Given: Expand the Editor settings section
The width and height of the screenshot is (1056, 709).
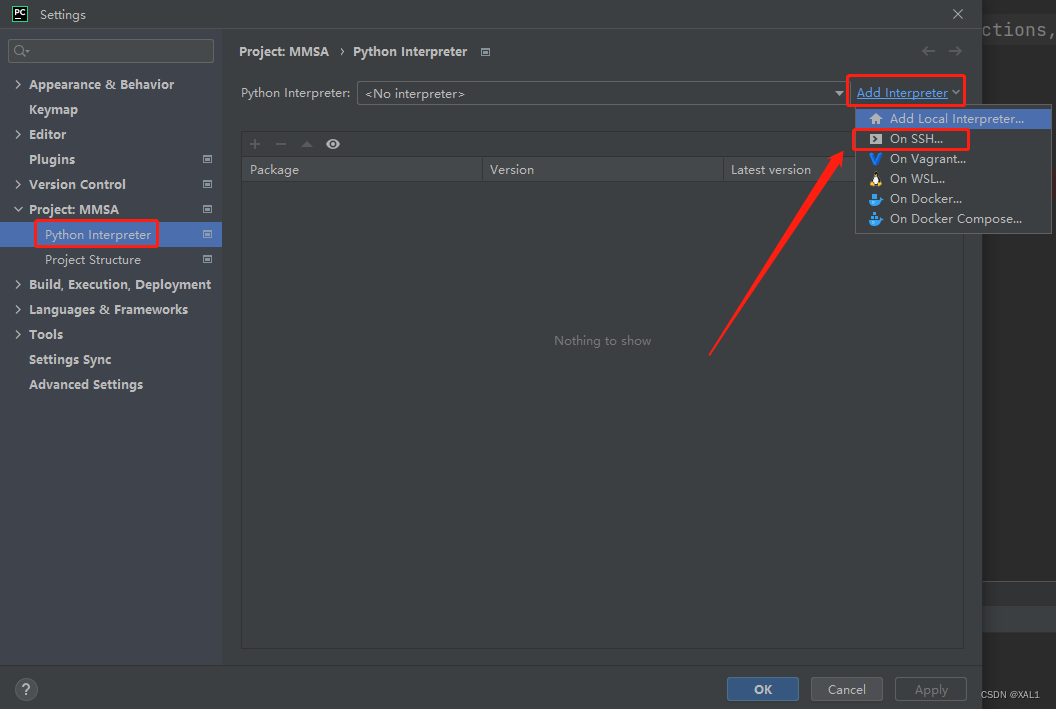Looking at the screenshot, I should [x=18, y=135].
